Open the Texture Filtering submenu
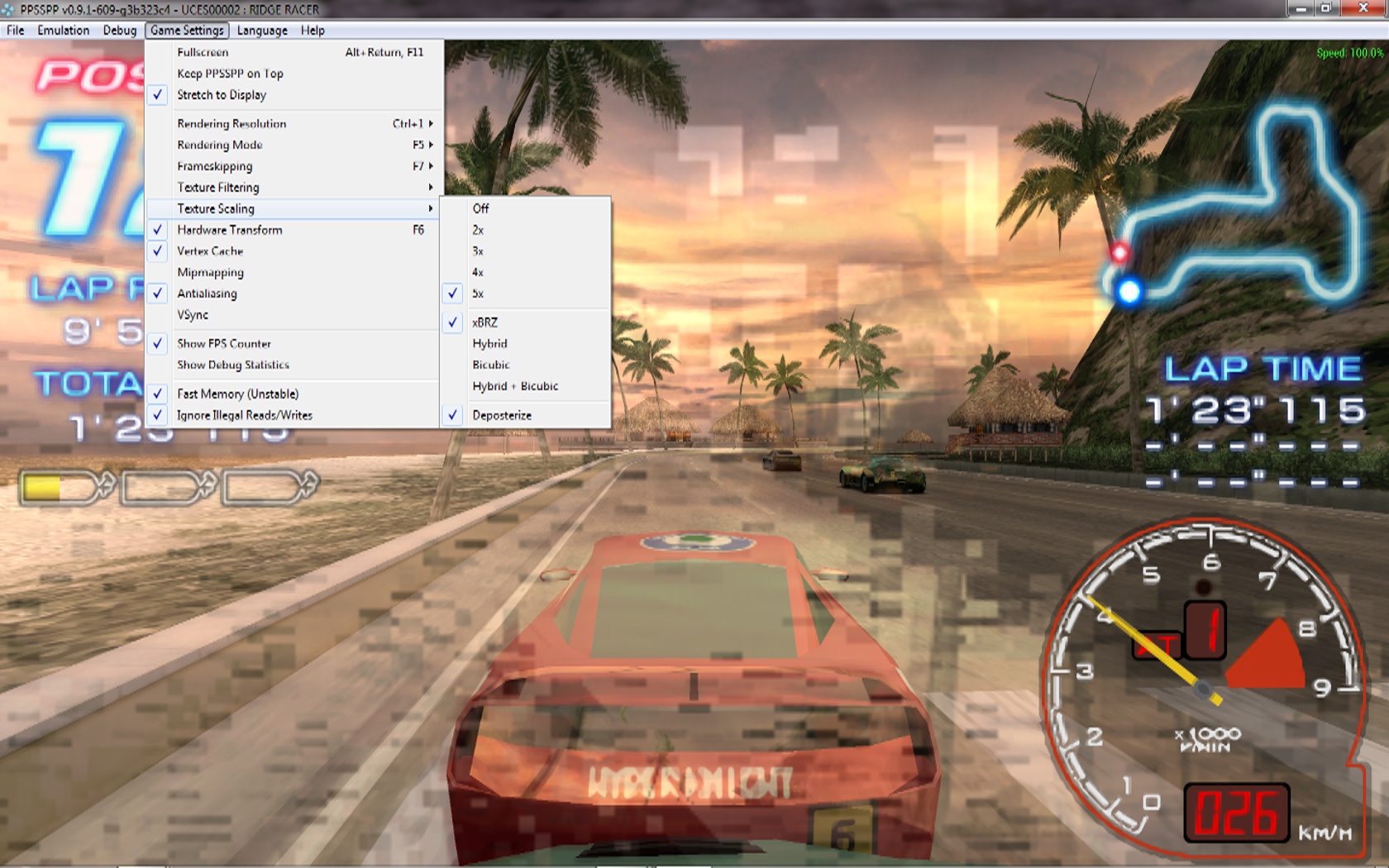Screen dimensions: 1389x868 pos(218,188)
